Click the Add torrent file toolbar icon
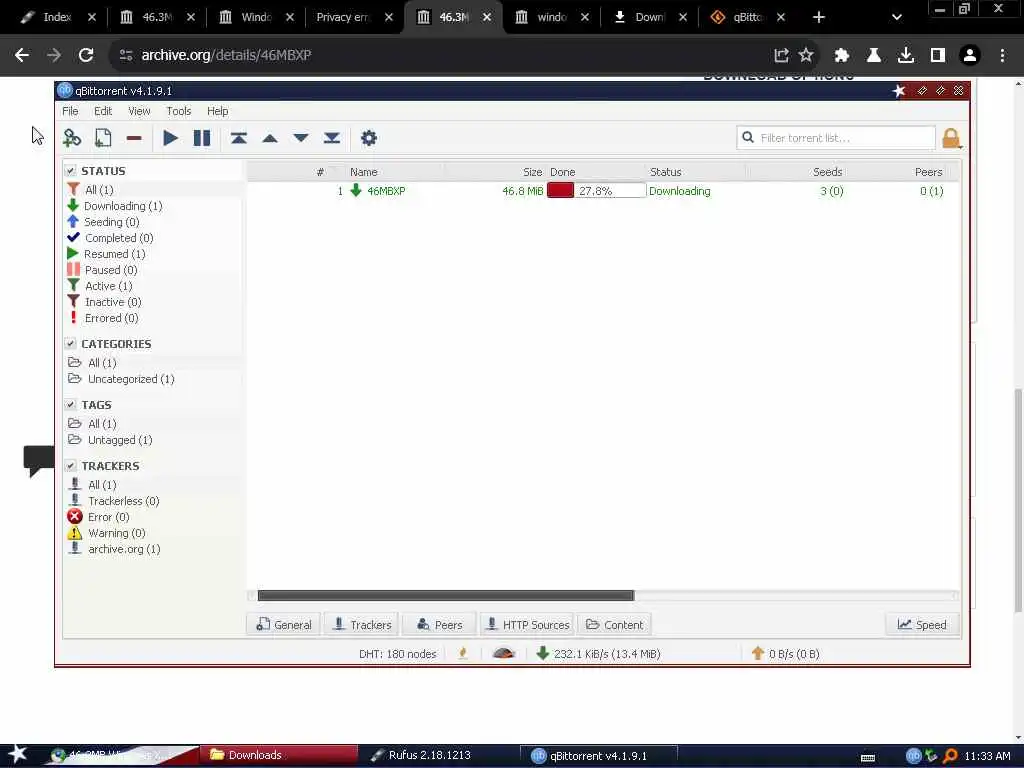1024x768 pixels. (x=103, y=138)
